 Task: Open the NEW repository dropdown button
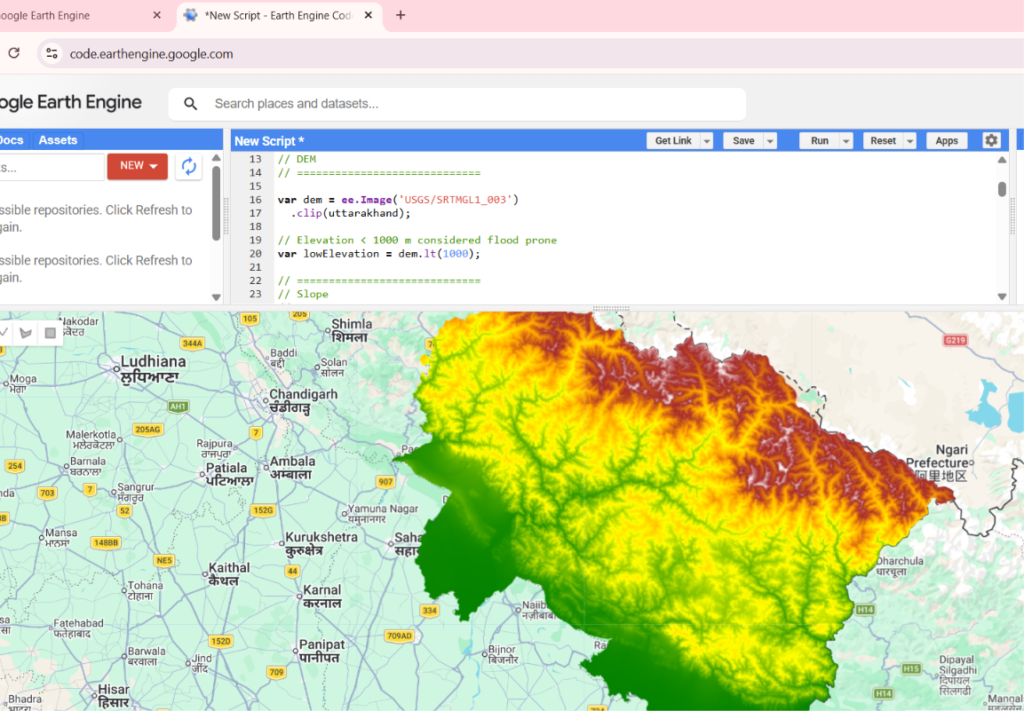[x=138, y=166]
